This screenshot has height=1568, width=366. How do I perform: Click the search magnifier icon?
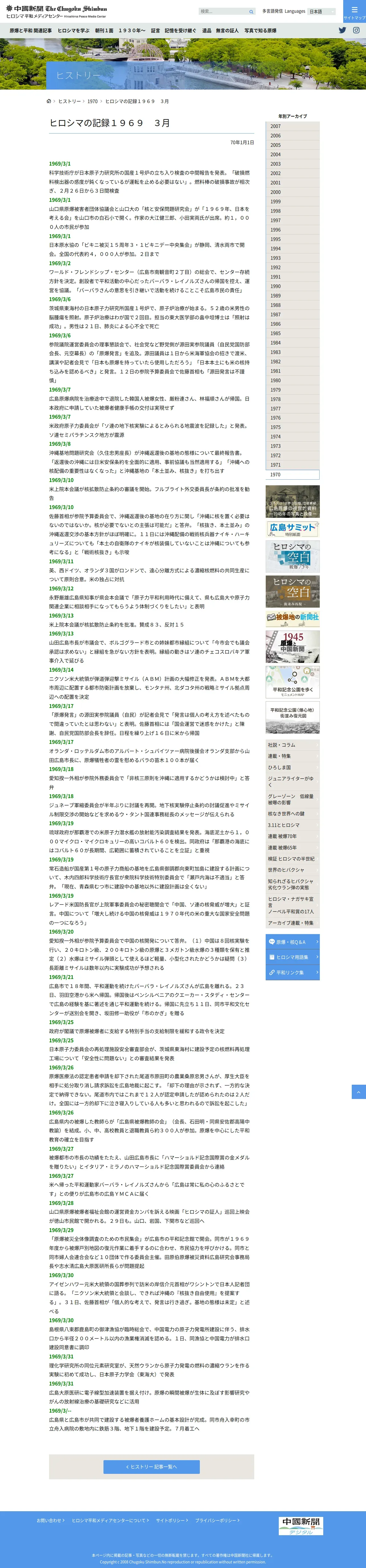point(251,12)
